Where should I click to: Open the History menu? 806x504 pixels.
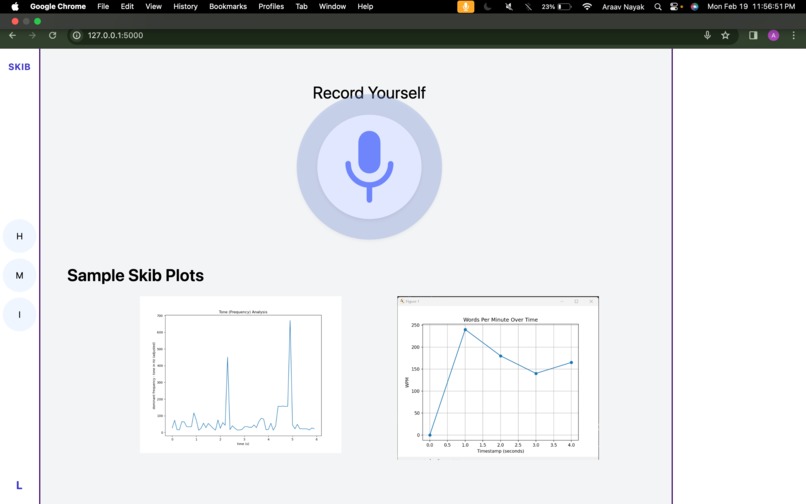[x=185, y=7]
